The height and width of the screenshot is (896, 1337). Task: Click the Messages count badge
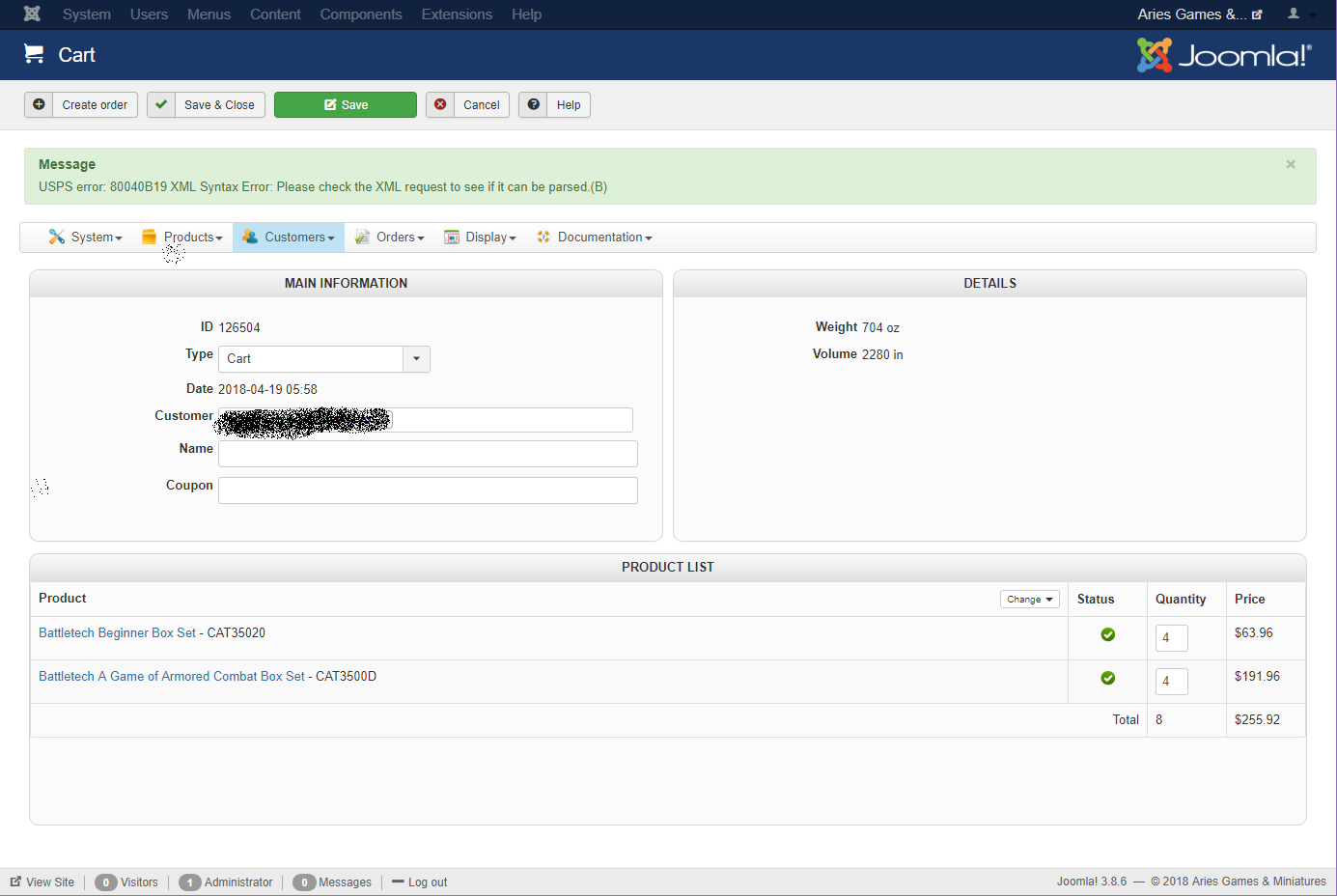[x=304, y=882]
